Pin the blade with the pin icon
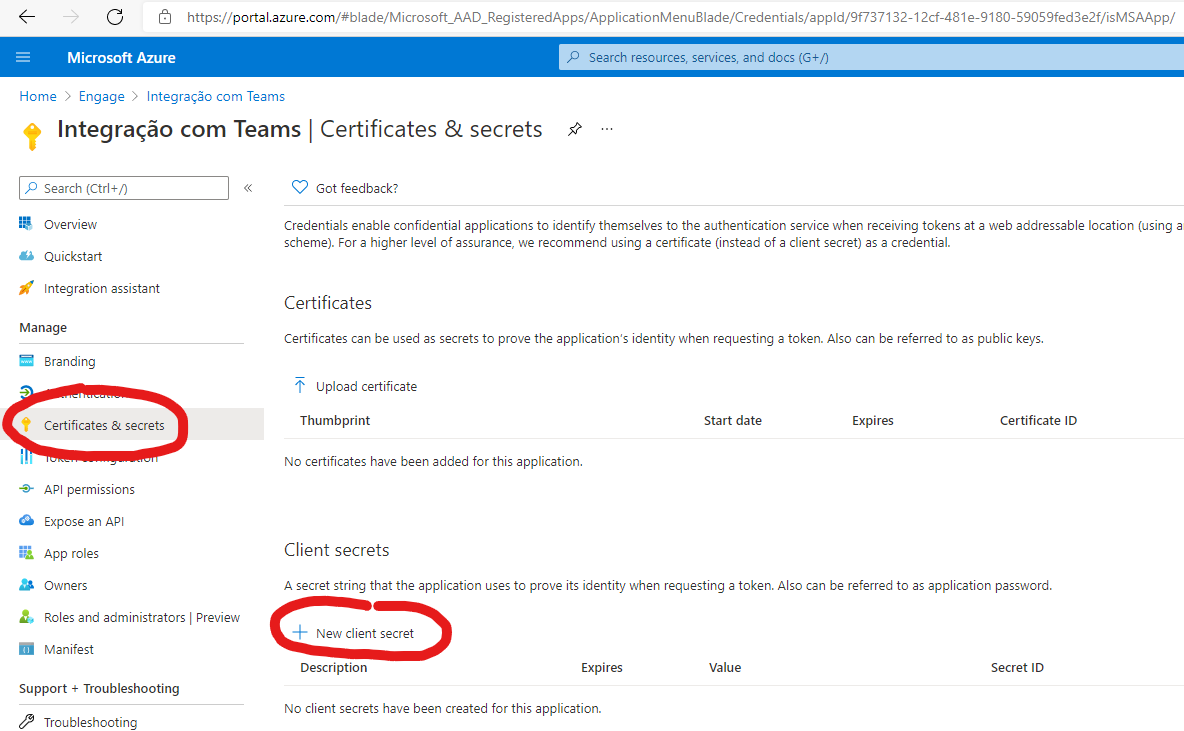This screenshot has height=731, width=1184. (x=575, y=129)
